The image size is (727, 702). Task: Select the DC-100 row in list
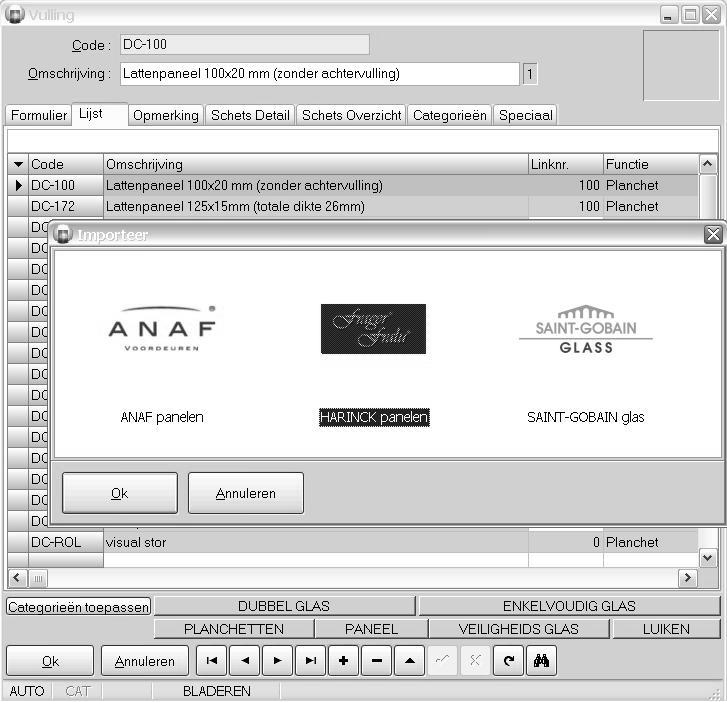click(x=353, y=185)
